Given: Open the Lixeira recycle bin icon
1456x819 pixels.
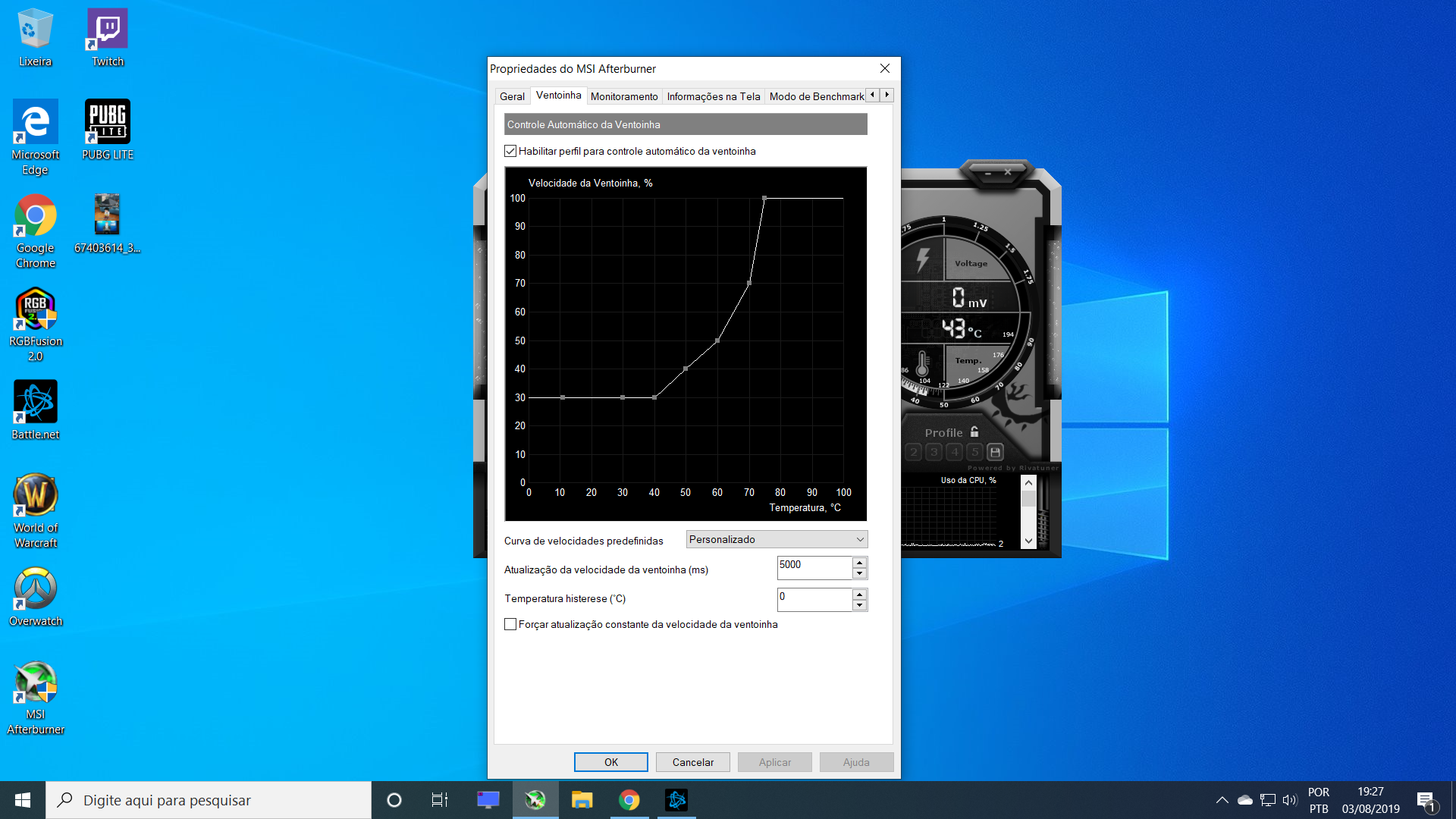Looking at the screenshot, I should point(35,38).
